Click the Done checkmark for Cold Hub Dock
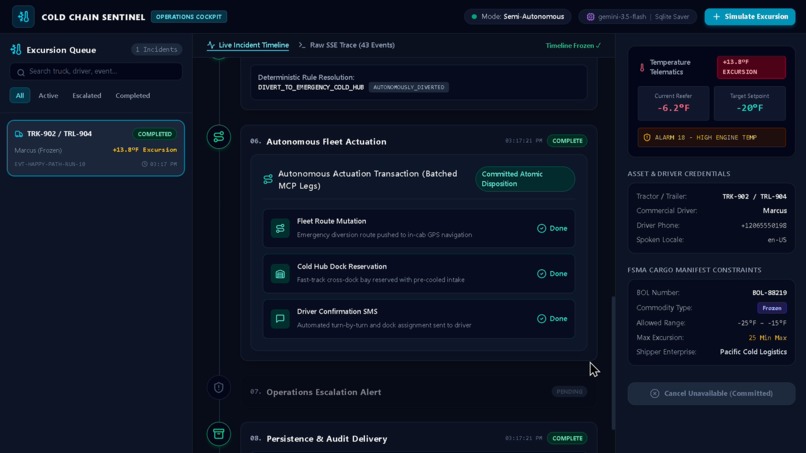The image size is (806, 453). 541,274
